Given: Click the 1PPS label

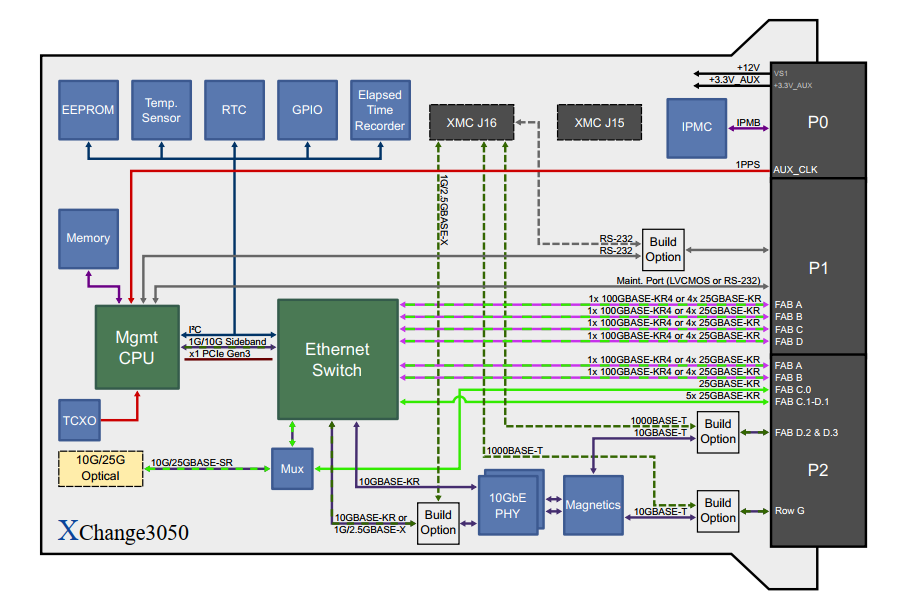Looking at the screenshot, I should tap(748, 165).
